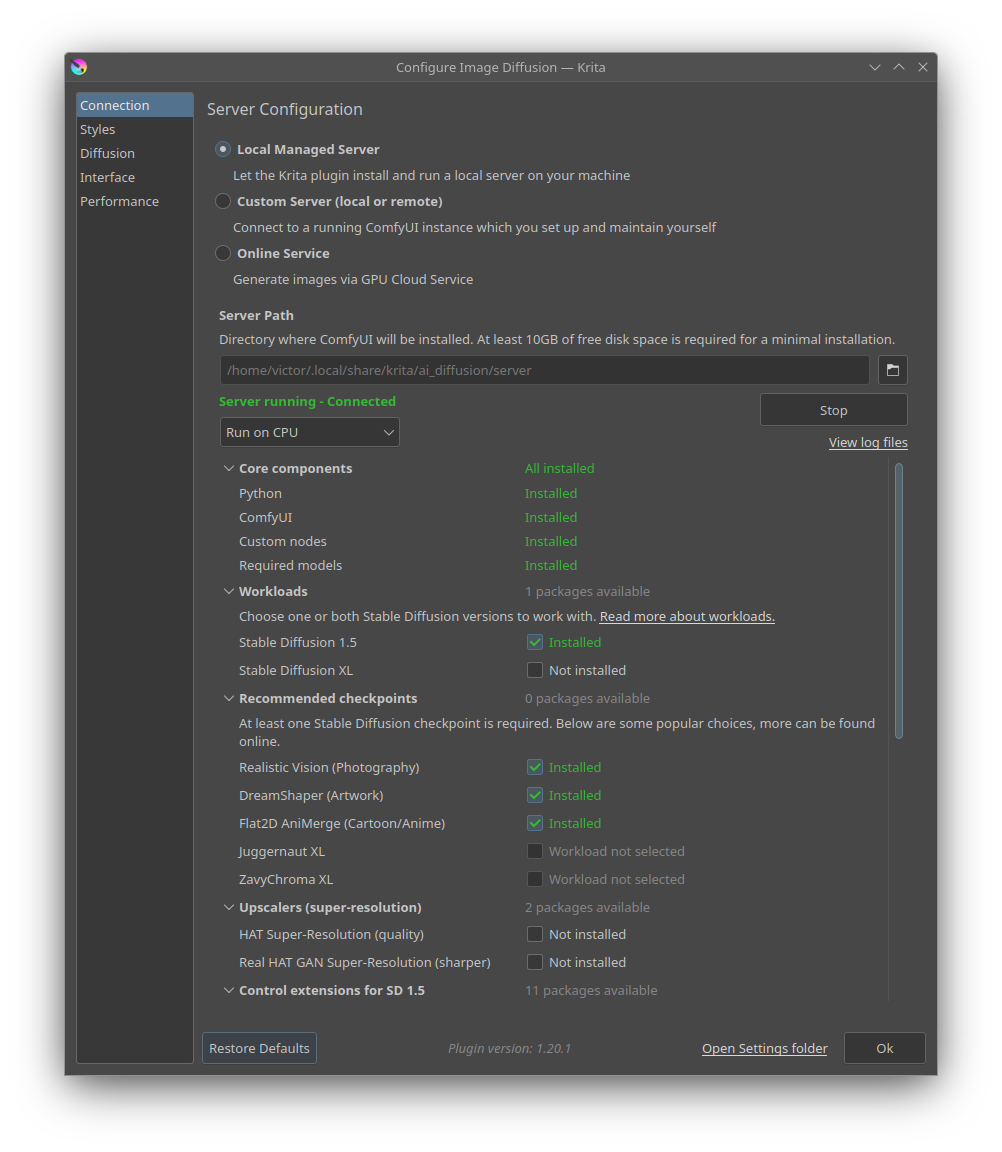The width and height of the screenshot is (1002, 1152).
Task: Click All installed status text
Action: [559, 468]
